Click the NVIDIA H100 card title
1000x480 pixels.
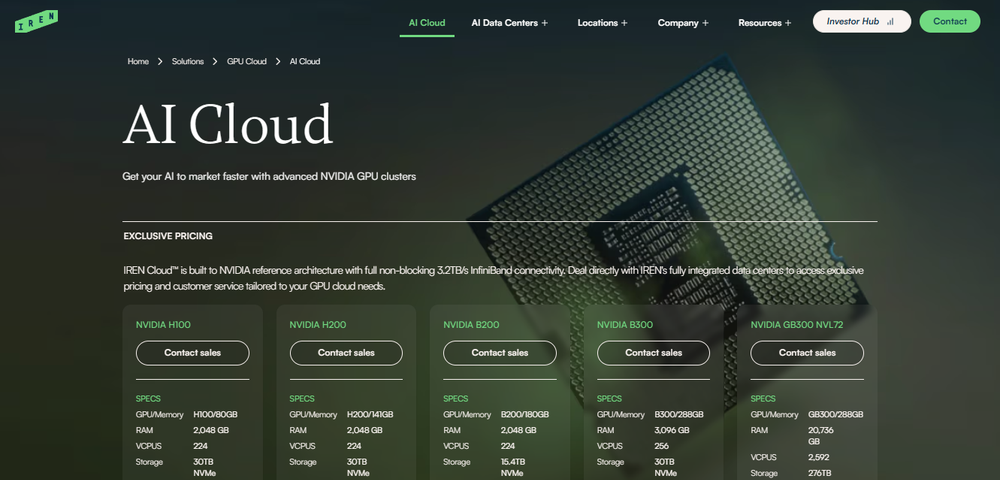[x=163, y=324]
